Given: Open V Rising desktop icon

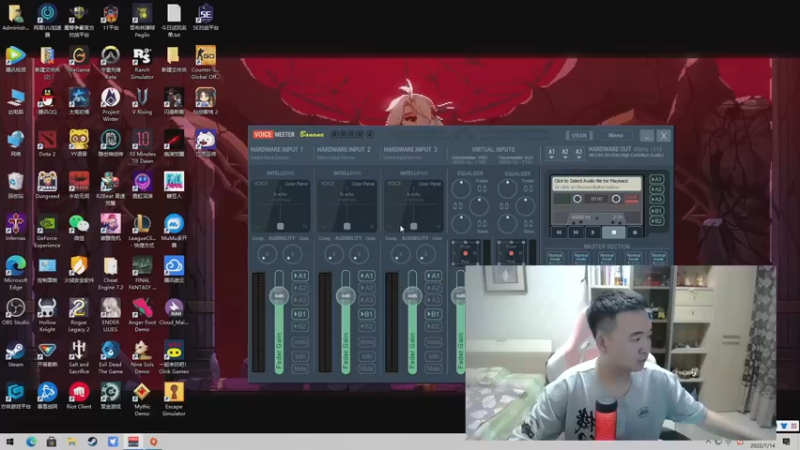Looking at the screenshot, I should (142, 101).
